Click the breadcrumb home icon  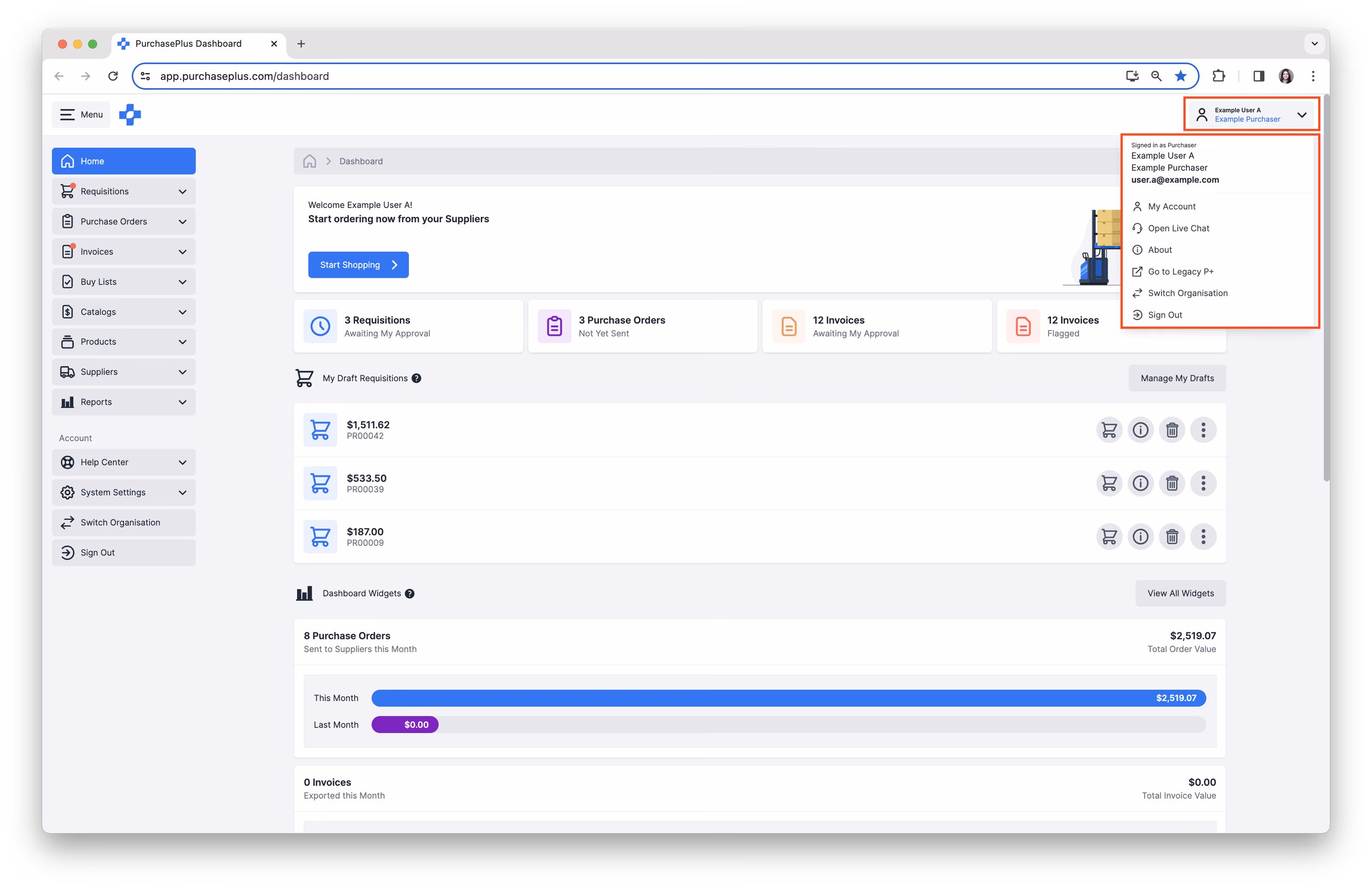tap(310, 161)
